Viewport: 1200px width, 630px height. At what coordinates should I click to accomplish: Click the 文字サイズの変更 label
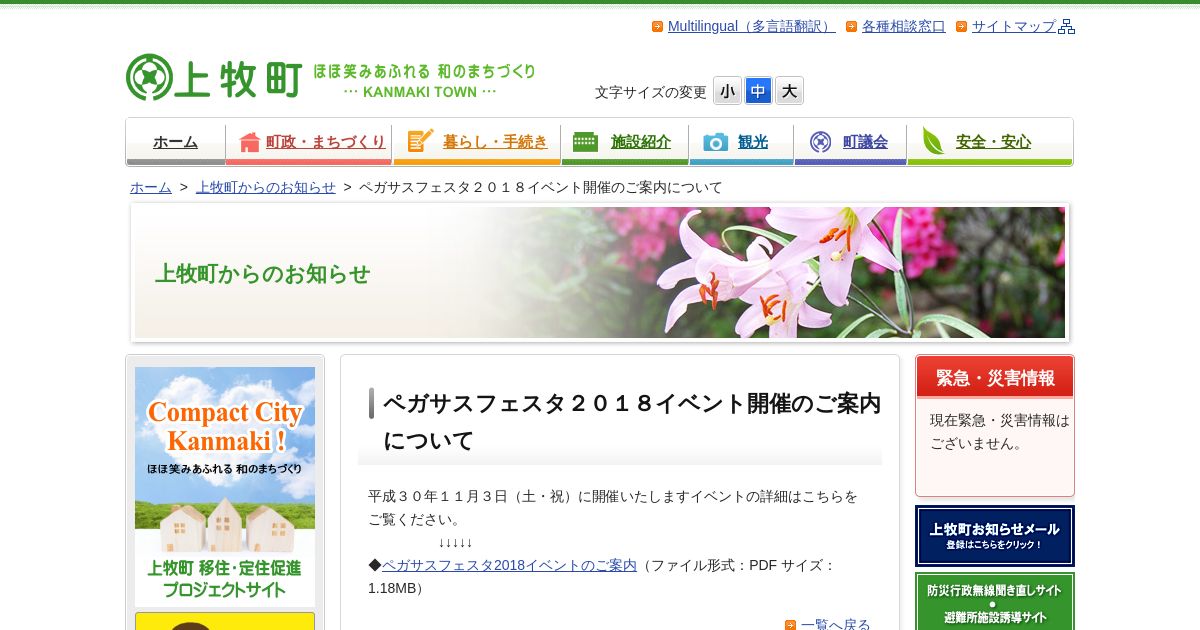pos(651,92)
